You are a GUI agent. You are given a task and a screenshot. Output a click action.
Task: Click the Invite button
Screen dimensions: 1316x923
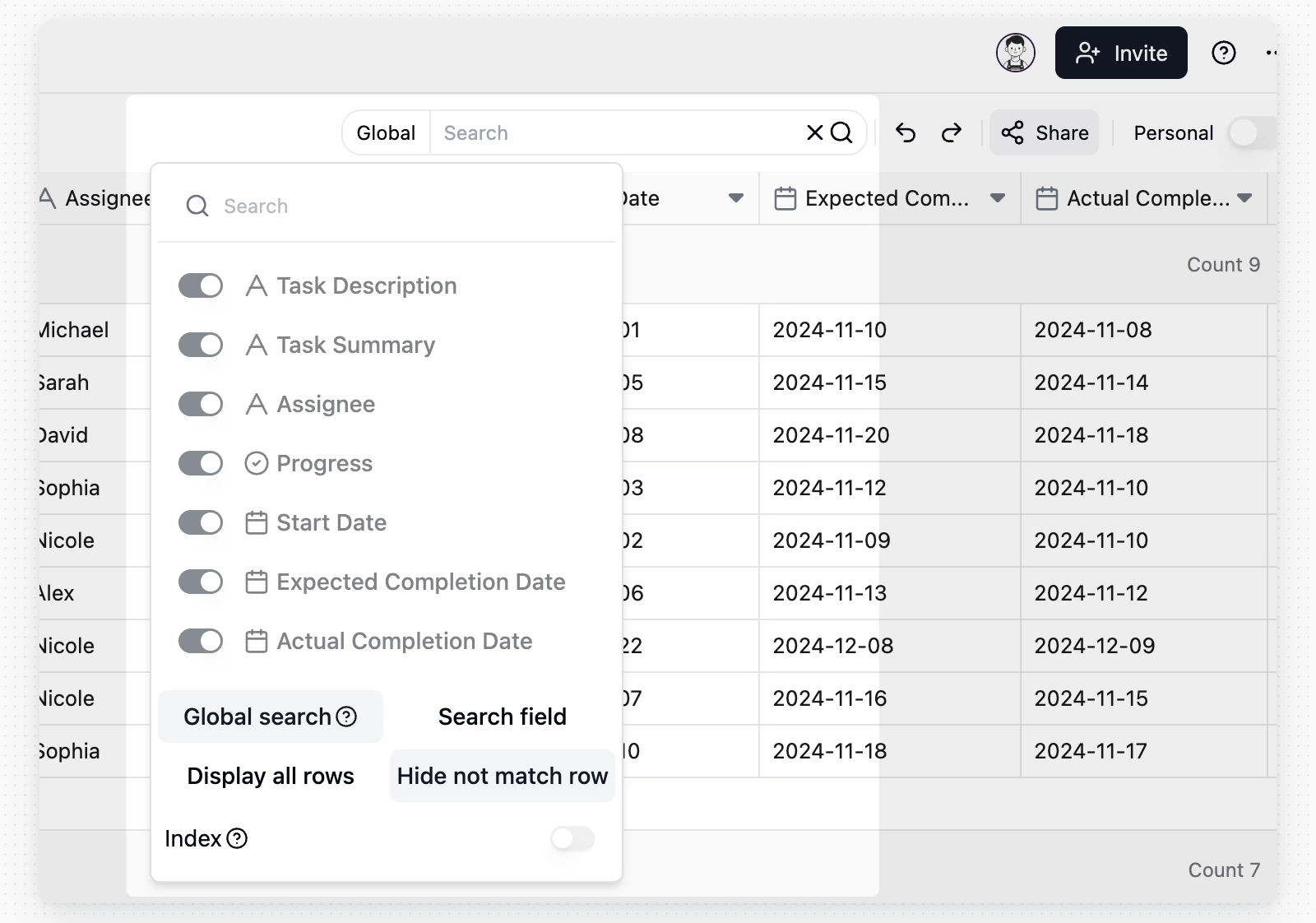(x=1121, y=53)
